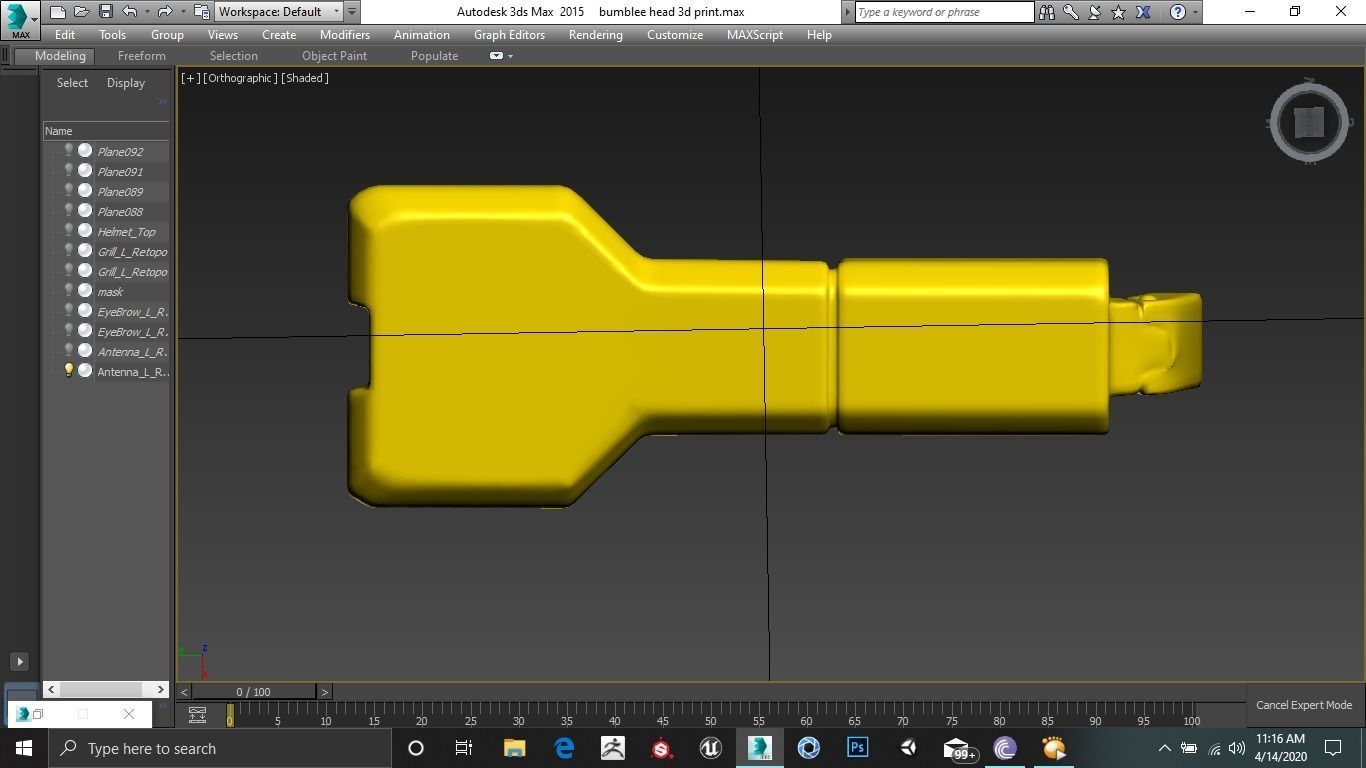This screenshot has height=768, width=1366.
Task: Click the binoculars search icon
Action: pos(1047,12)
